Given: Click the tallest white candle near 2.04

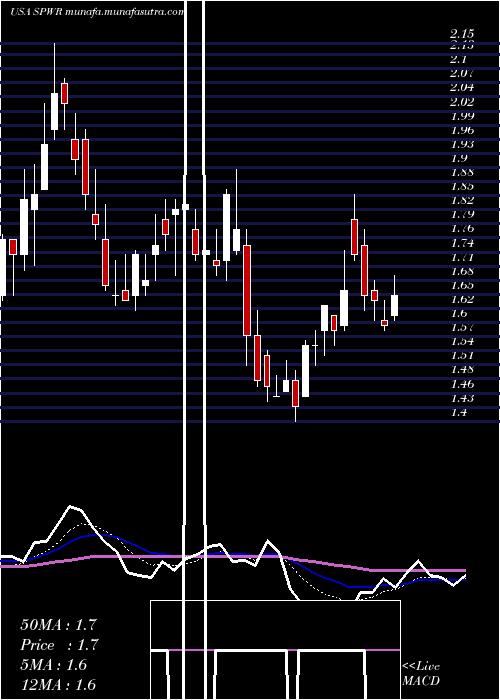Looking at the screenshot, I should point(54,112).
